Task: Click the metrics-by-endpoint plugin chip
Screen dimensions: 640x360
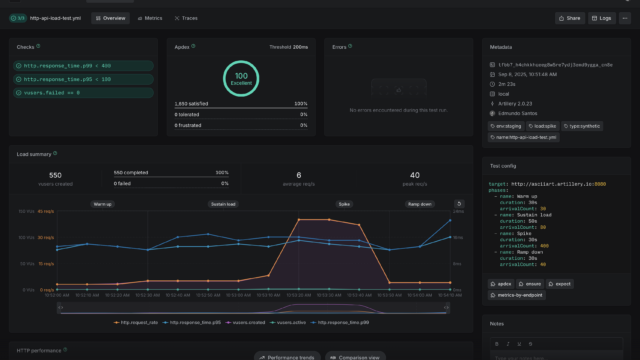Action: tap(517, 295)
